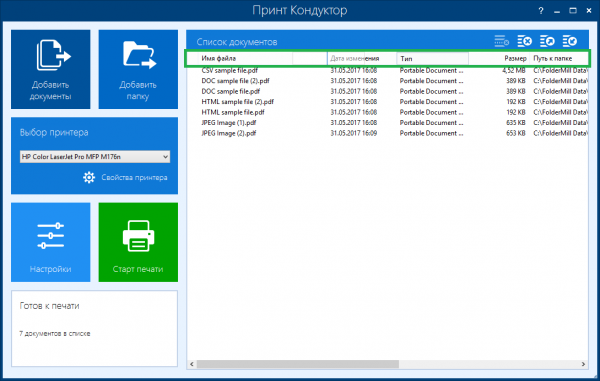
Task: Open Свойства принтера link
Action: pyautogui.click(x=134, y=177)
